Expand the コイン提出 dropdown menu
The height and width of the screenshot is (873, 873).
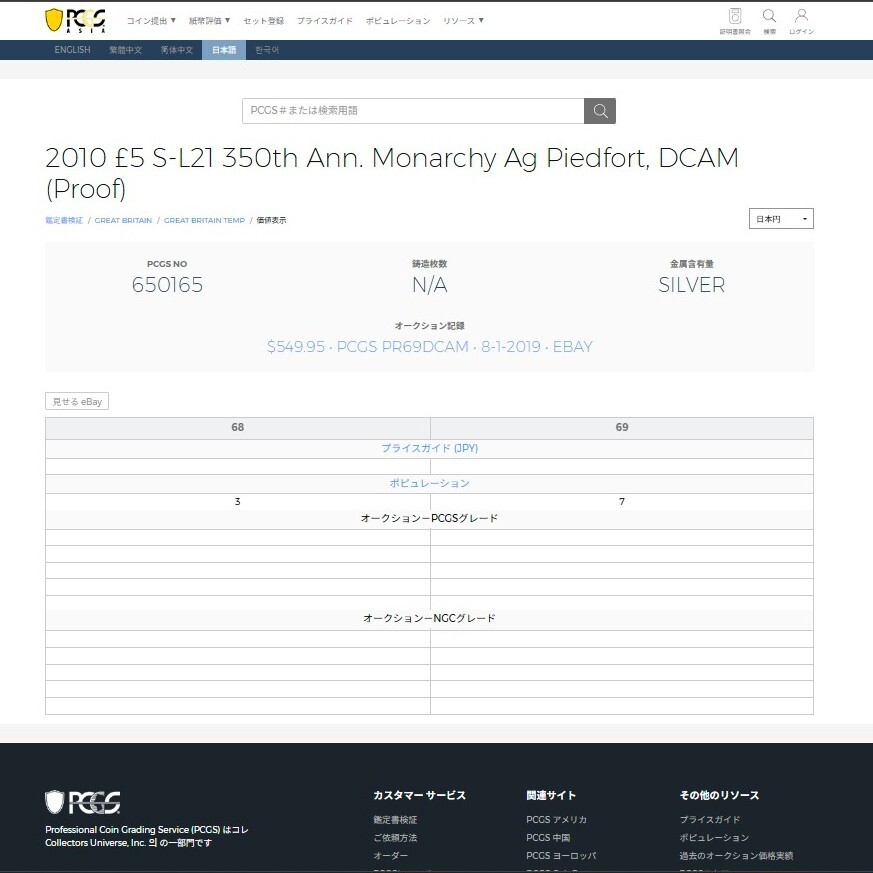(151, 21)
